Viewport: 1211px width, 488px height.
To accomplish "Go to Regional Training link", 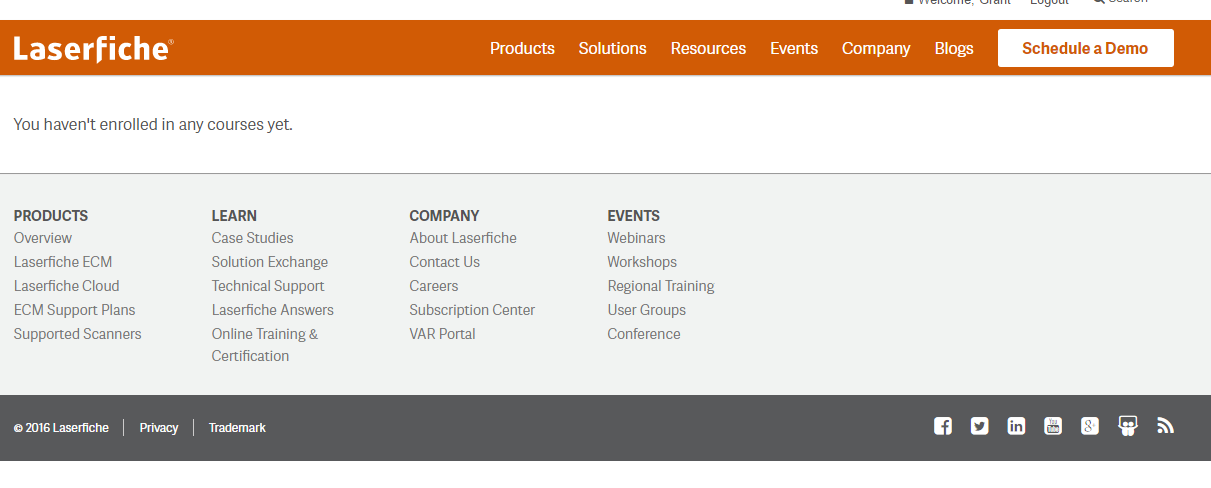I will tap(661, 286).
